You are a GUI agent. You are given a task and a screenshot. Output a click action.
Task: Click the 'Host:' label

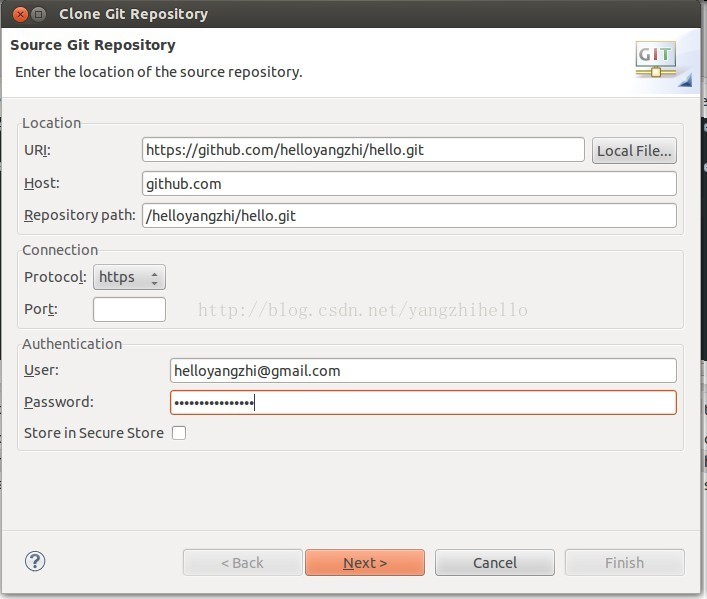[42, 183]
